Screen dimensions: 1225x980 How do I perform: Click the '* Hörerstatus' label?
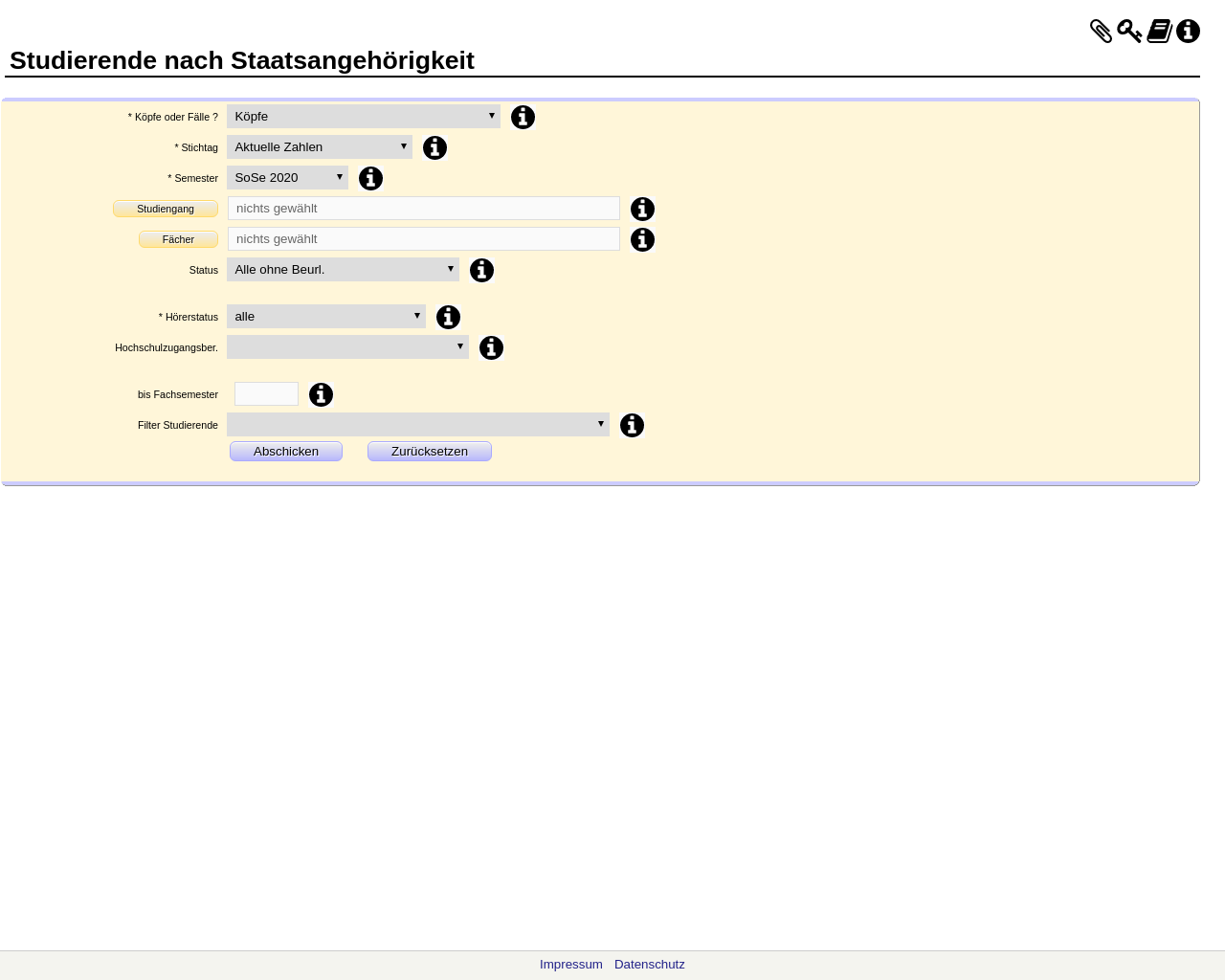(x=189, y=317)
